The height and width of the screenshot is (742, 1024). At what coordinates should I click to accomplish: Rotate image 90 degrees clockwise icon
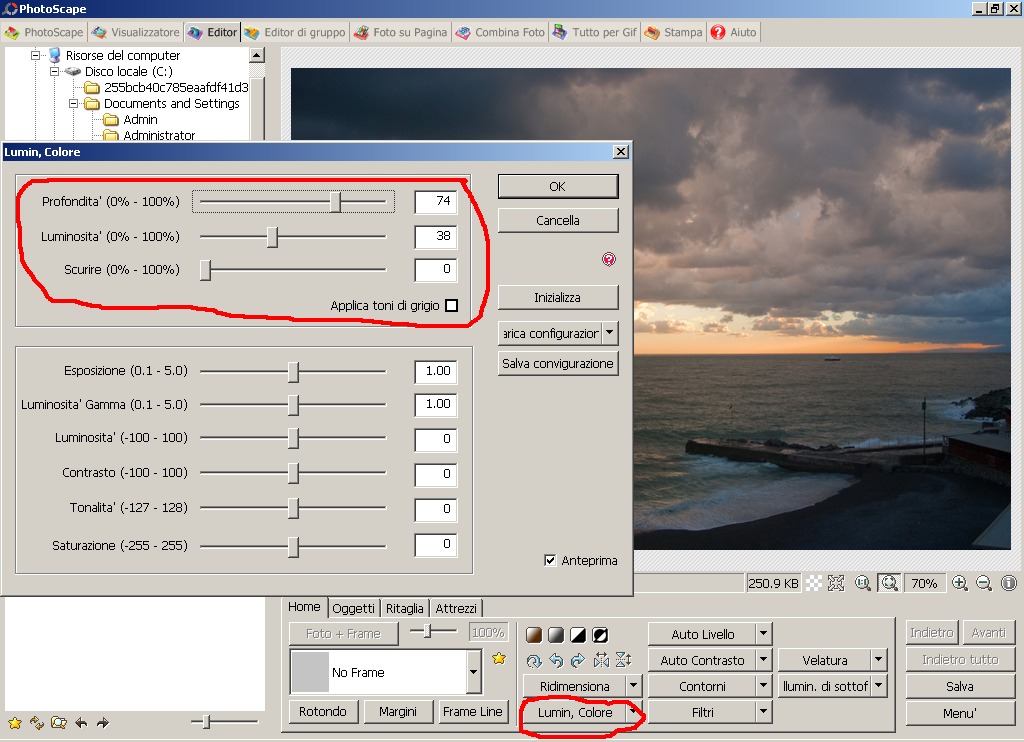point(577,660)
